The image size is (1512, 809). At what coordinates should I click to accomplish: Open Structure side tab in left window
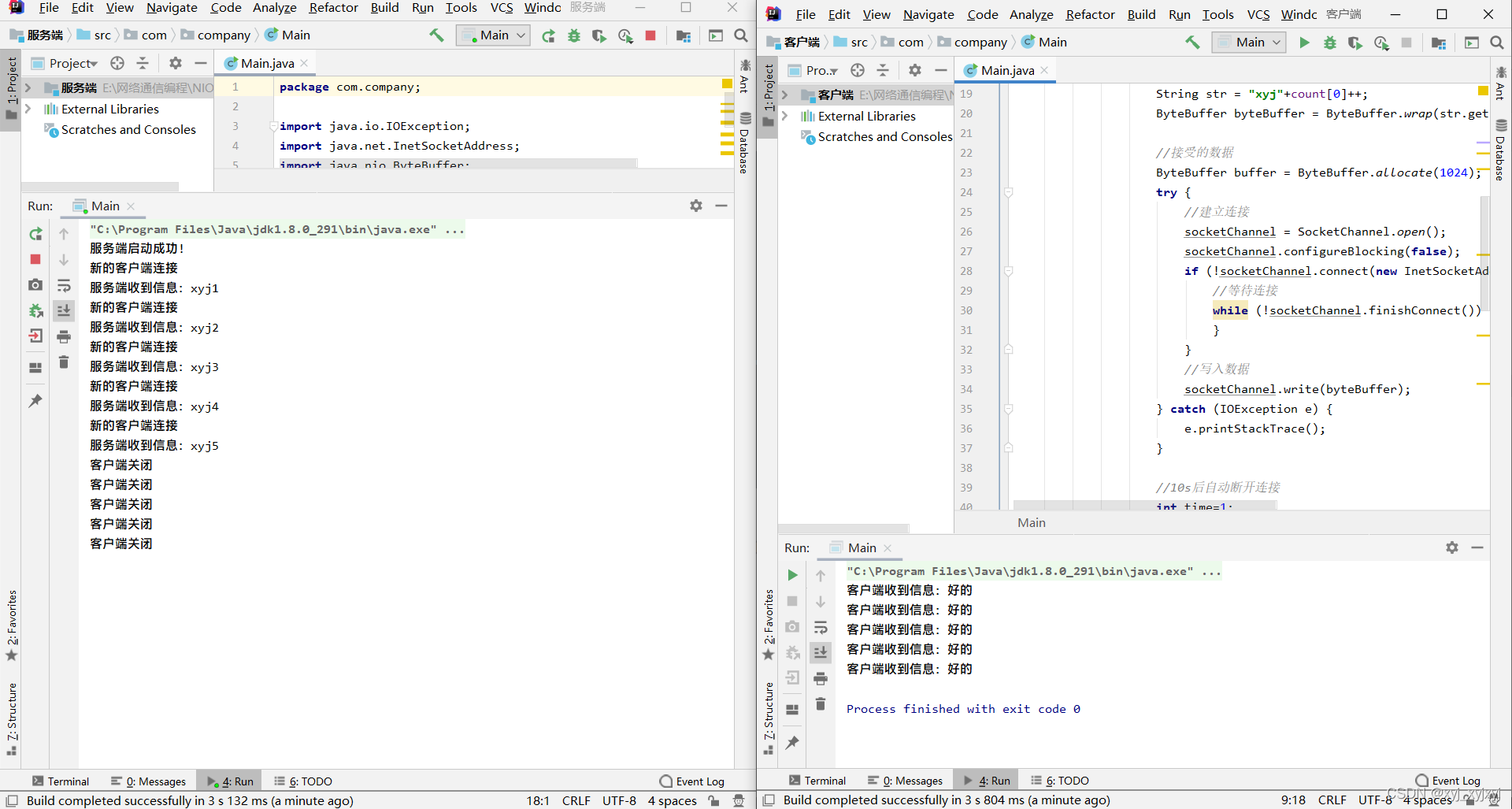[x=12, y=718]
